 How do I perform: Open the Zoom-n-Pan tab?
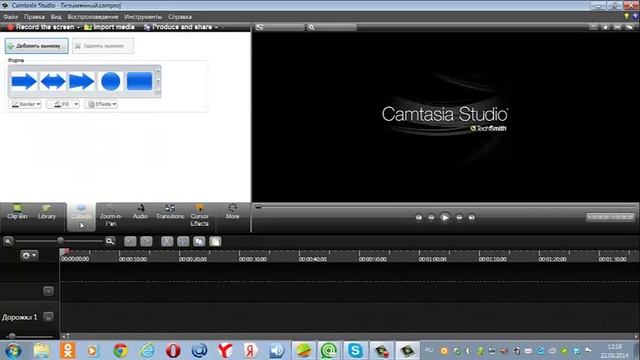coord(111,216)
